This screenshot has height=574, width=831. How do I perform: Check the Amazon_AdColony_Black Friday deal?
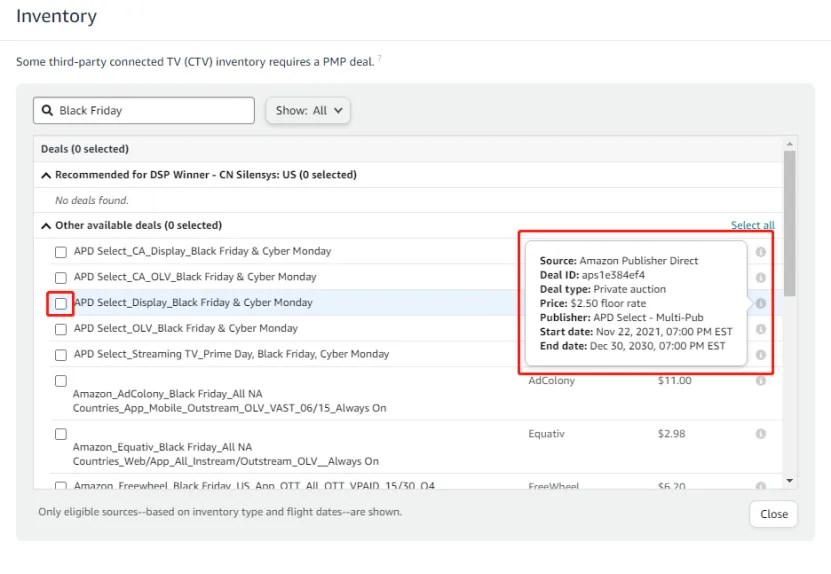(x=61, y=381)
